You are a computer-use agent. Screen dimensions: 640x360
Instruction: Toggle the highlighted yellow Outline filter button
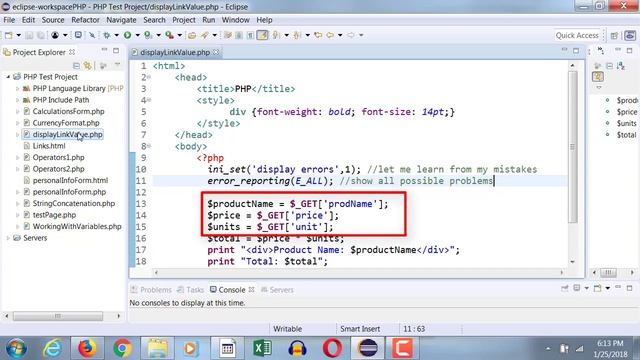click(598, 76)
